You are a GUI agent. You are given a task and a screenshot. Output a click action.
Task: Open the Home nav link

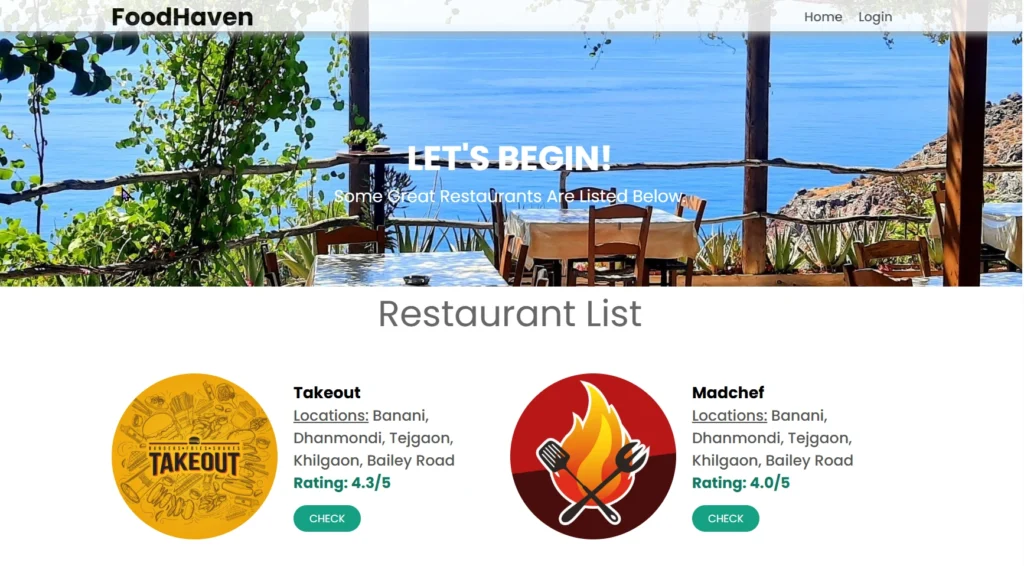(823, 17)
